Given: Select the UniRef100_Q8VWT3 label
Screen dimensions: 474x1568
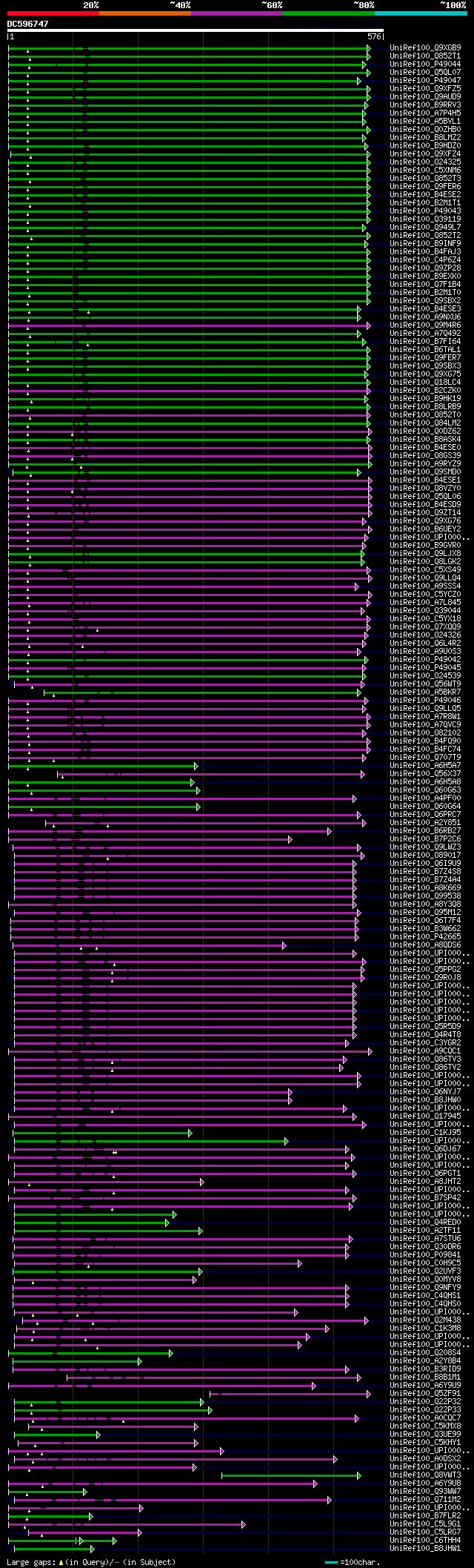Looking at the screenshot, I should (x=425, y=1475).
